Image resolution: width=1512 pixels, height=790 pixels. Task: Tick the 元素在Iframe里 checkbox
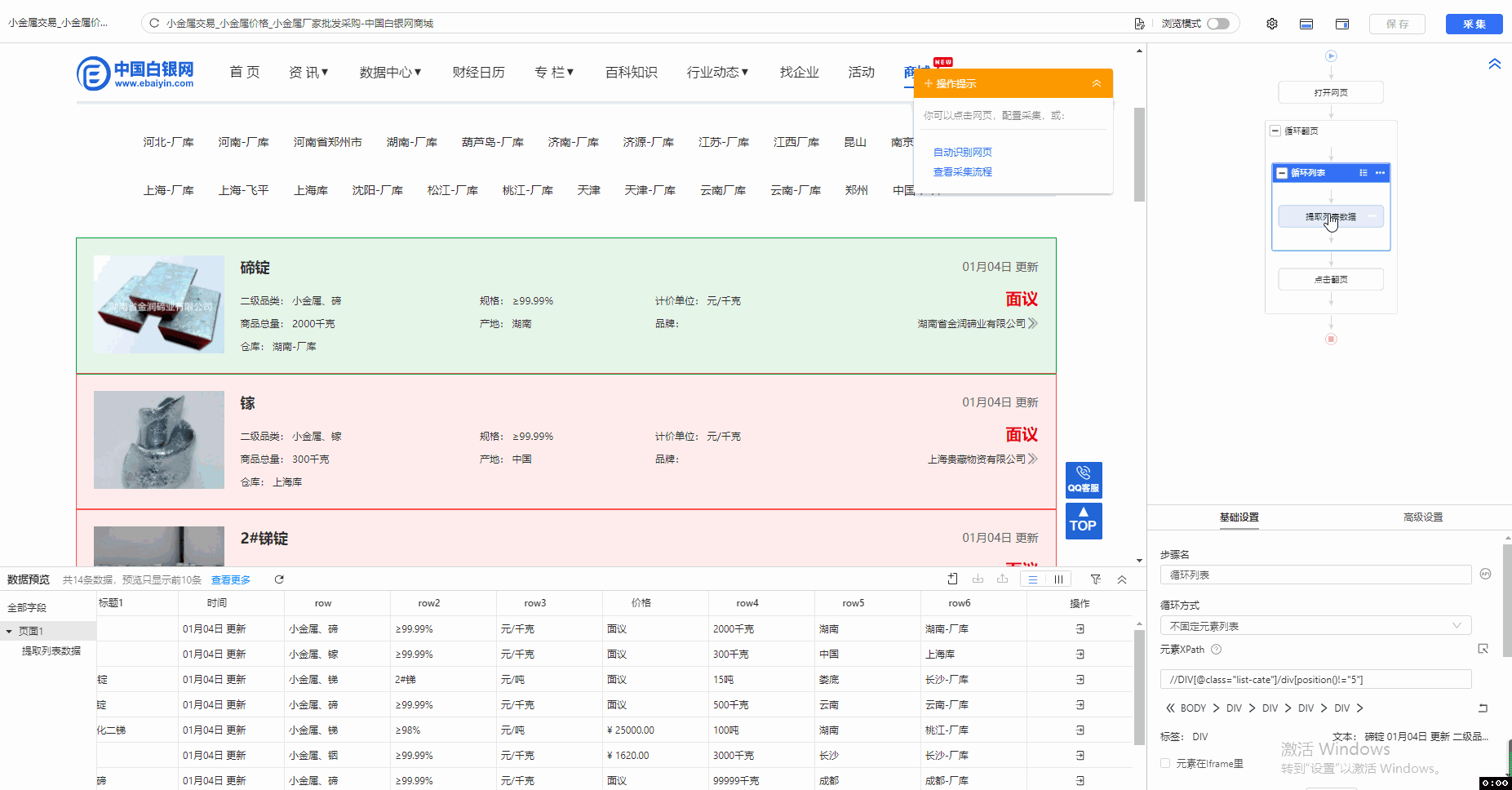[1165, 764]
